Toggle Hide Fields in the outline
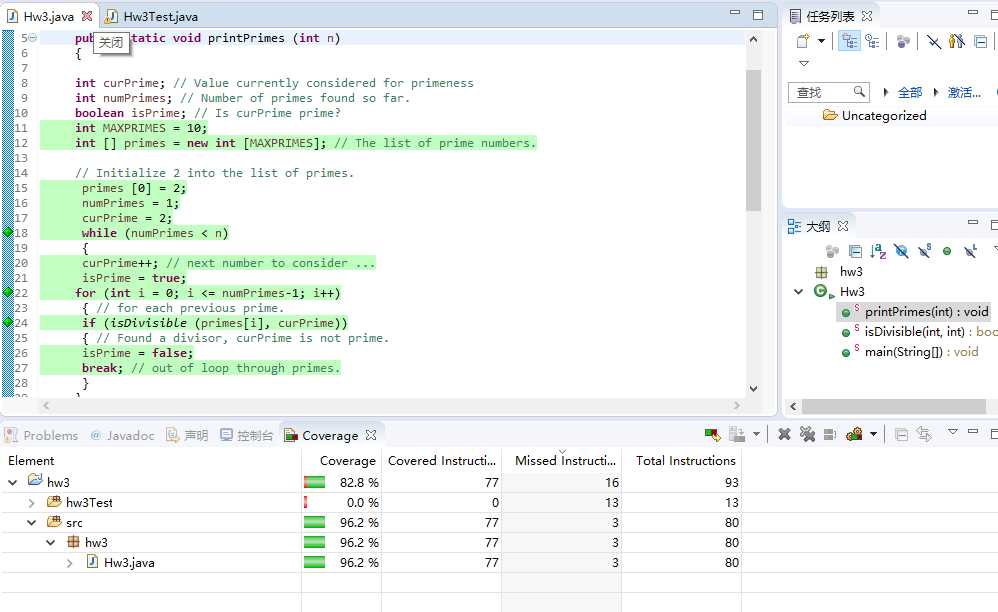This screenshot has width=998, height=612. [901, 251]
